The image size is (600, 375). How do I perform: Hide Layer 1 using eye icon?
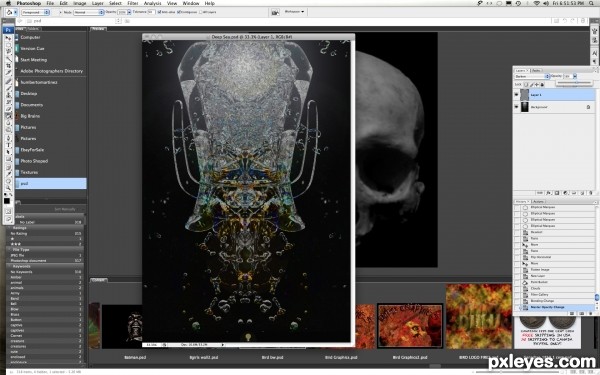coord(516,95)
